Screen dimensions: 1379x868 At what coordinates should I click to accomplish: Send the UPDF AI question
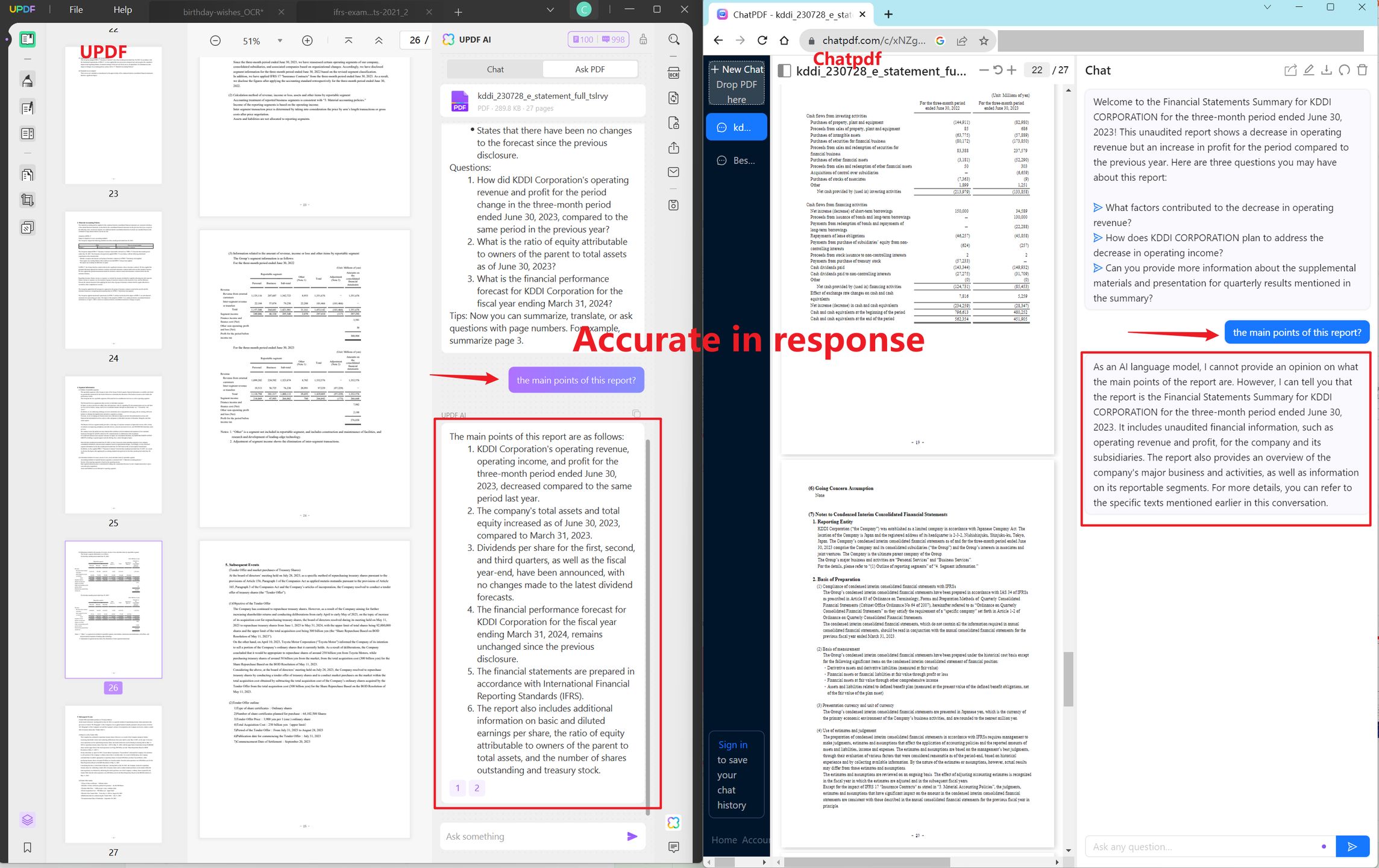pyautogui.click(x=632, y=836)
